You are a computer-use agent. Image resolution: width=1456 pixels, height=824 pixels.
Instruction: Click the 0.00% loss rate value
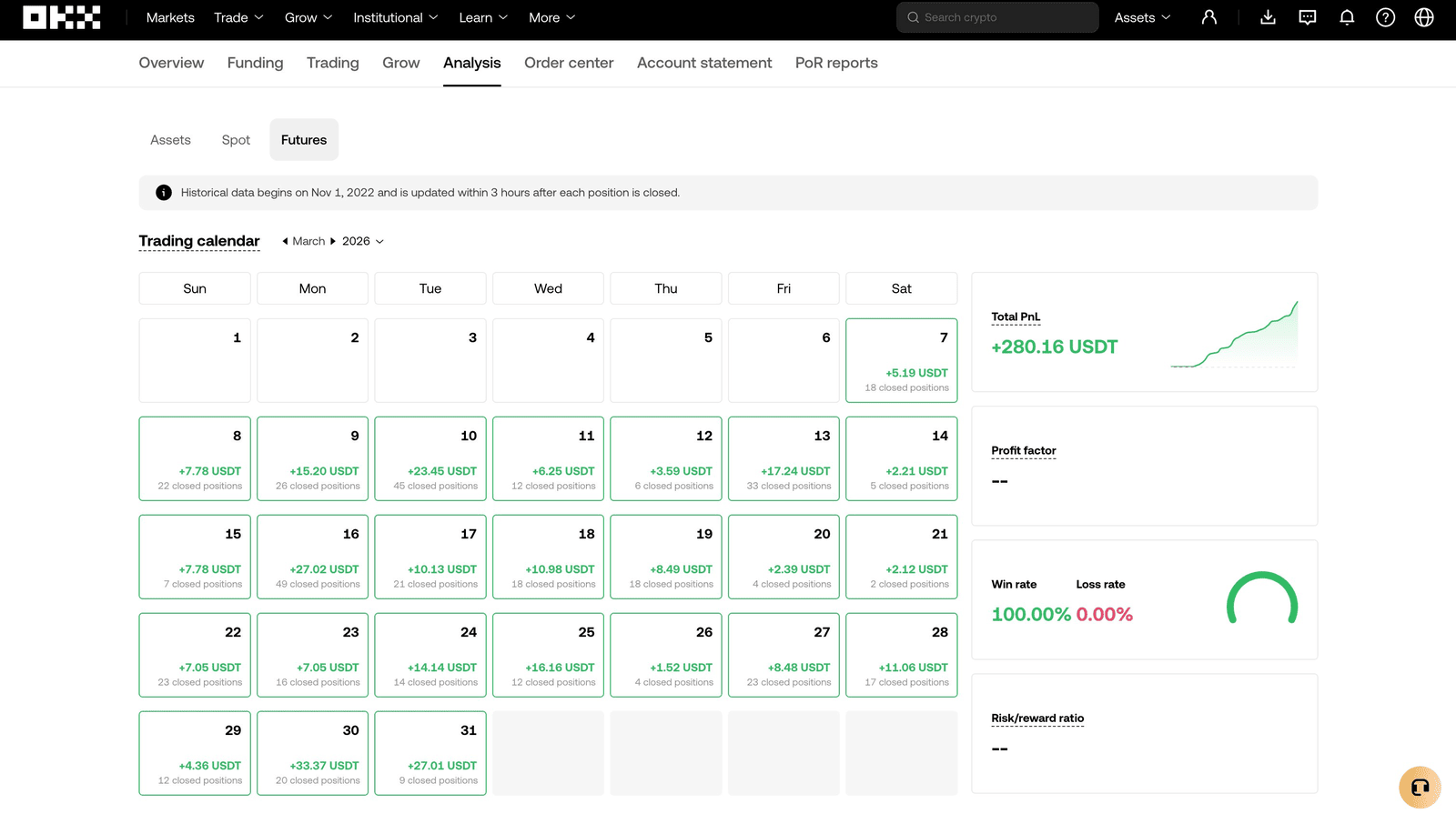(1105, 615)
